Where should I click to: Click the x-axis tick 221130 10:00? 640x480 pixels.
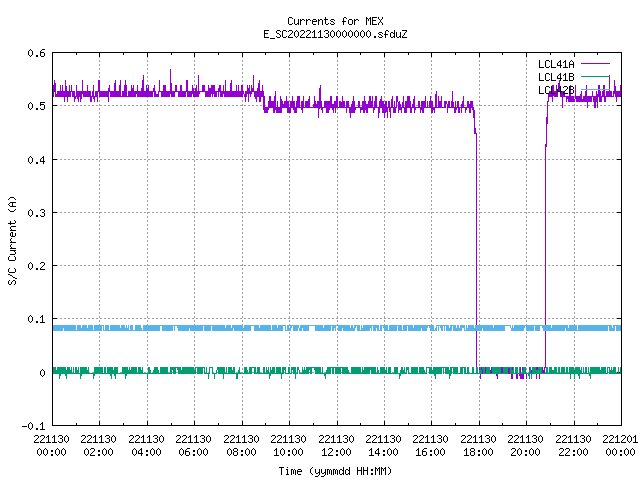pos(289,445)
